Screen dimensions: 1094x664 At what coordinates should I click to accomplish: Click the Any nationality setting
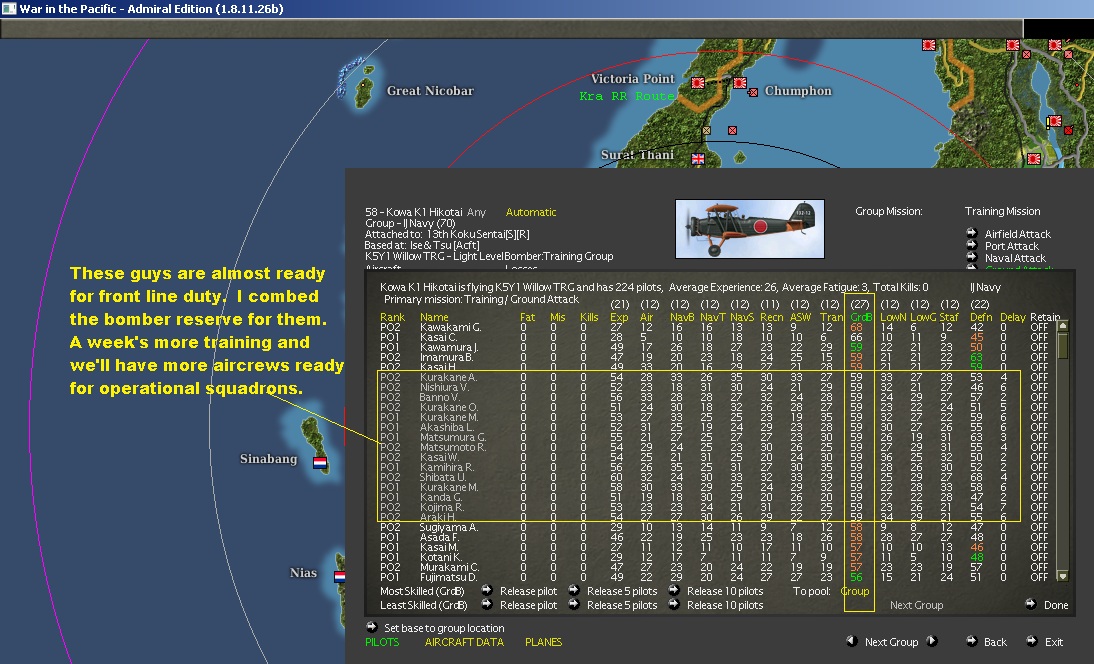point(477,212)
